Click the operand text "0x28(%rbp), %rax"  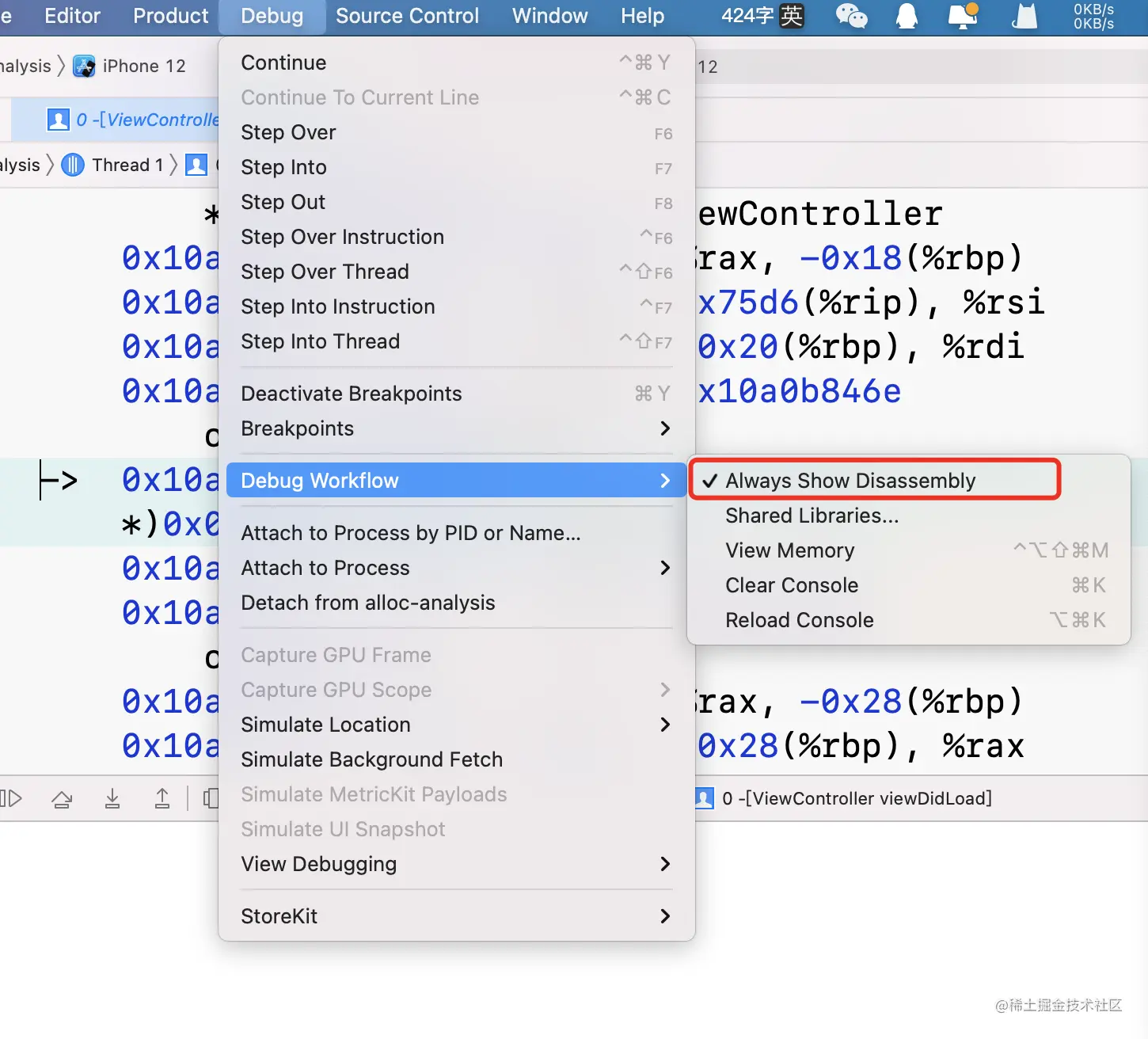(861, 746)
